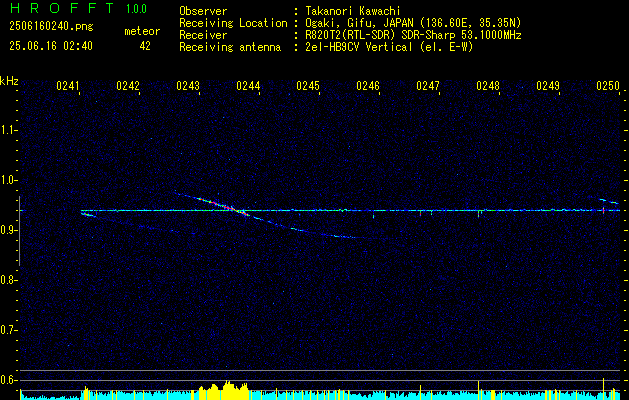
Task: Click the 0.8 kHz axis label
Action: tap(8, 280)
